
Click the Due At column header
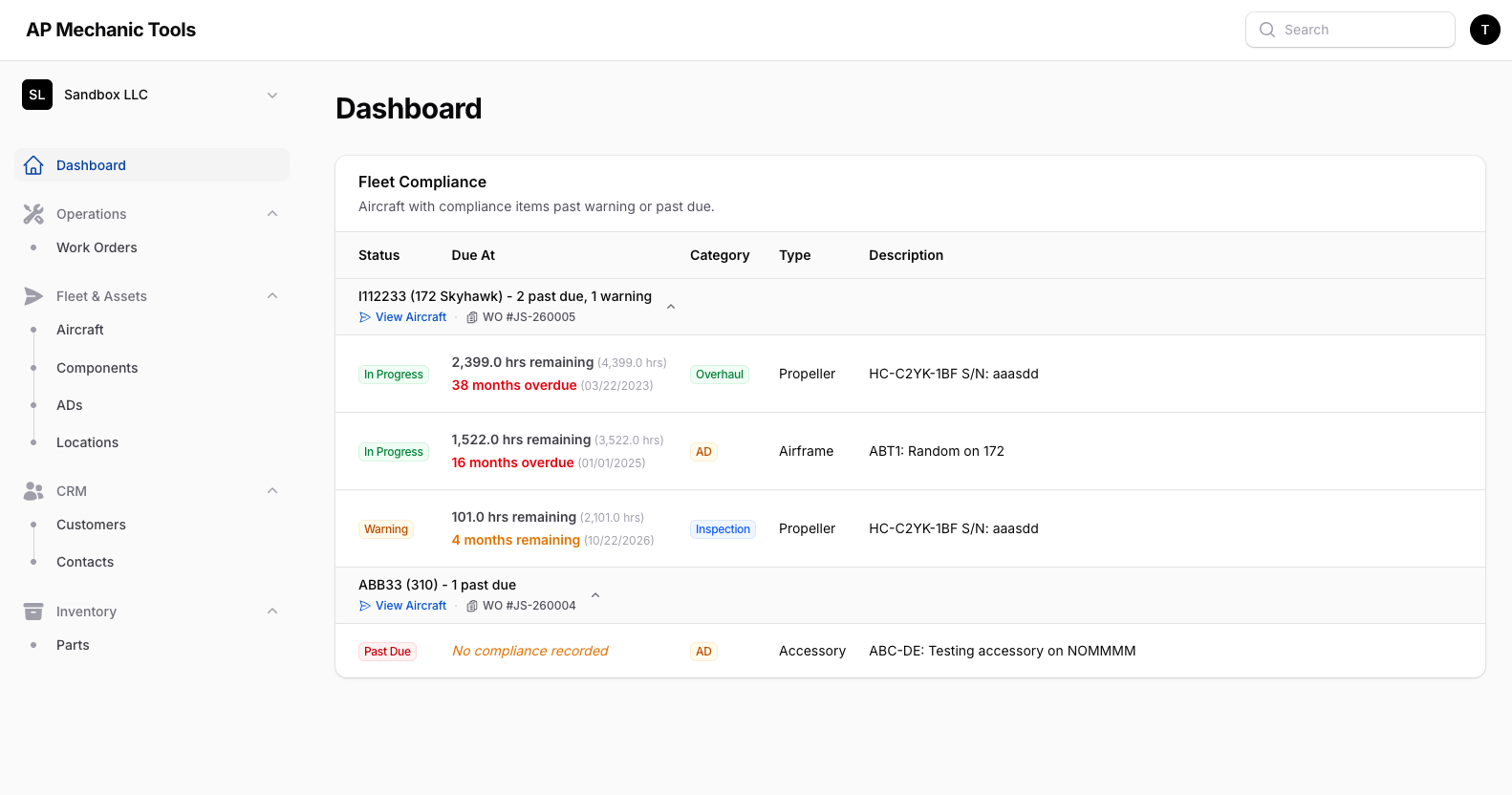pos(473,255)
